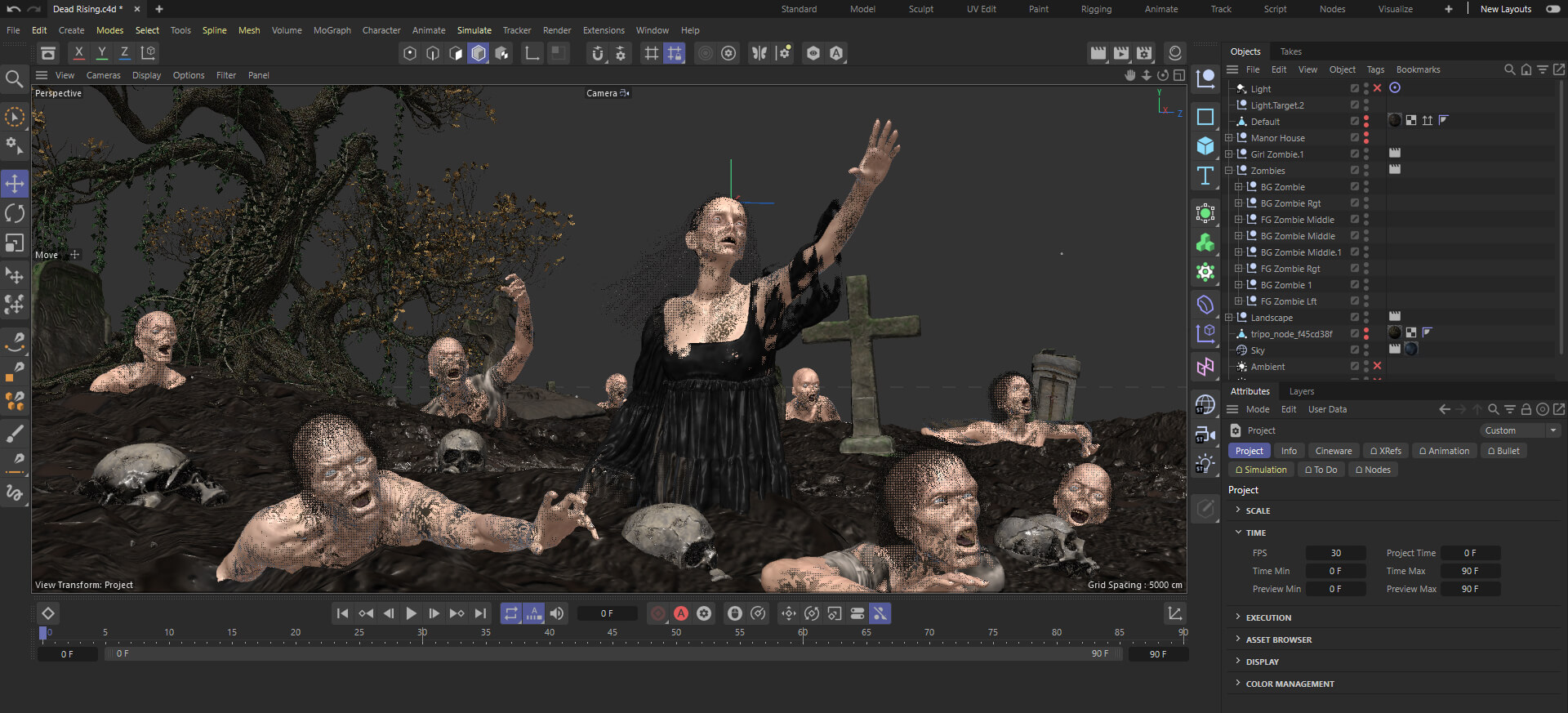1568x713 pixels.
Task: Add a Cube primitive object
Action: [x=1205, y=146]
